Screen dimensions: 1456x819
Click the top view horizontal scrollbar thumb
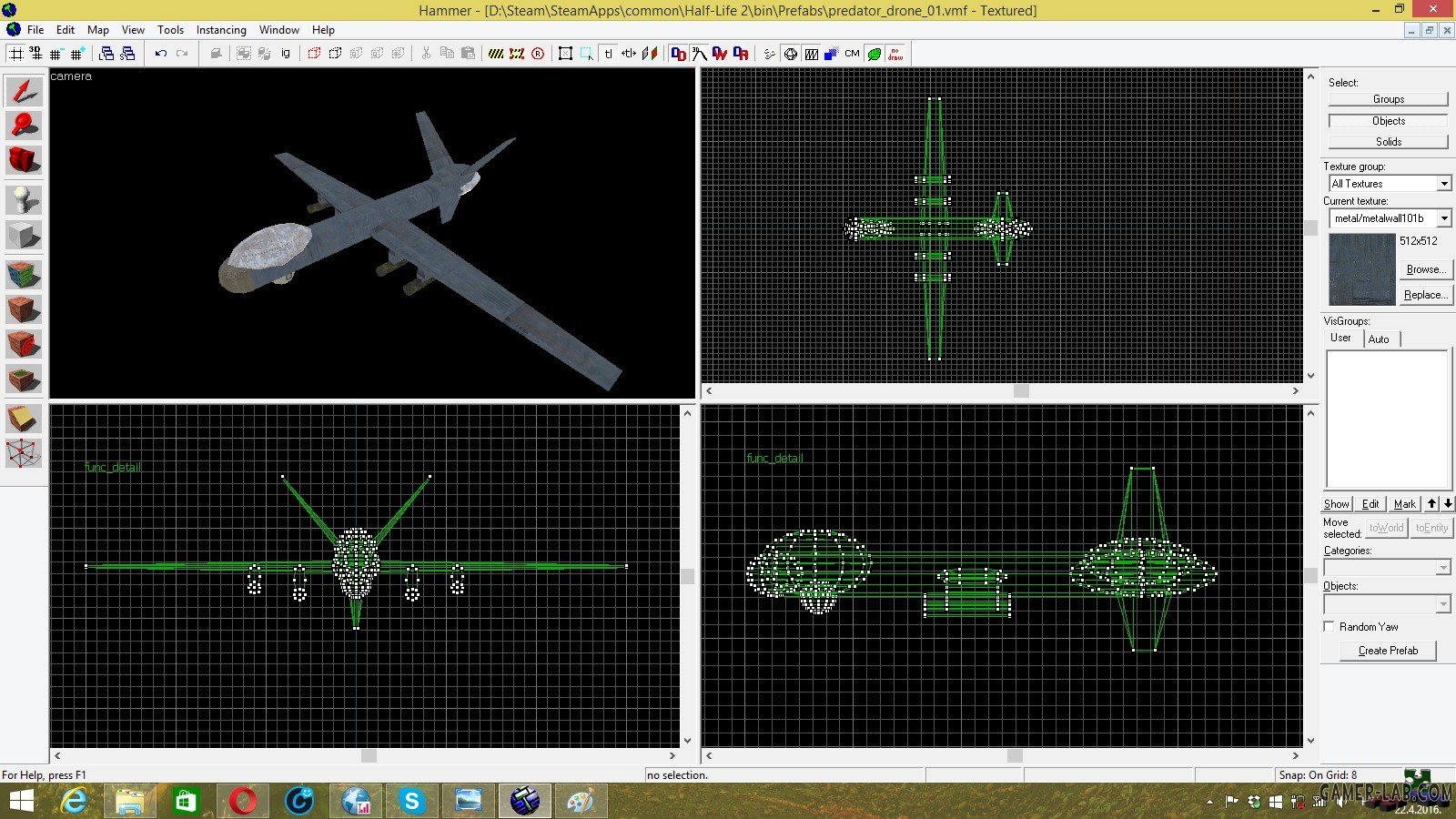[1022, 390]
